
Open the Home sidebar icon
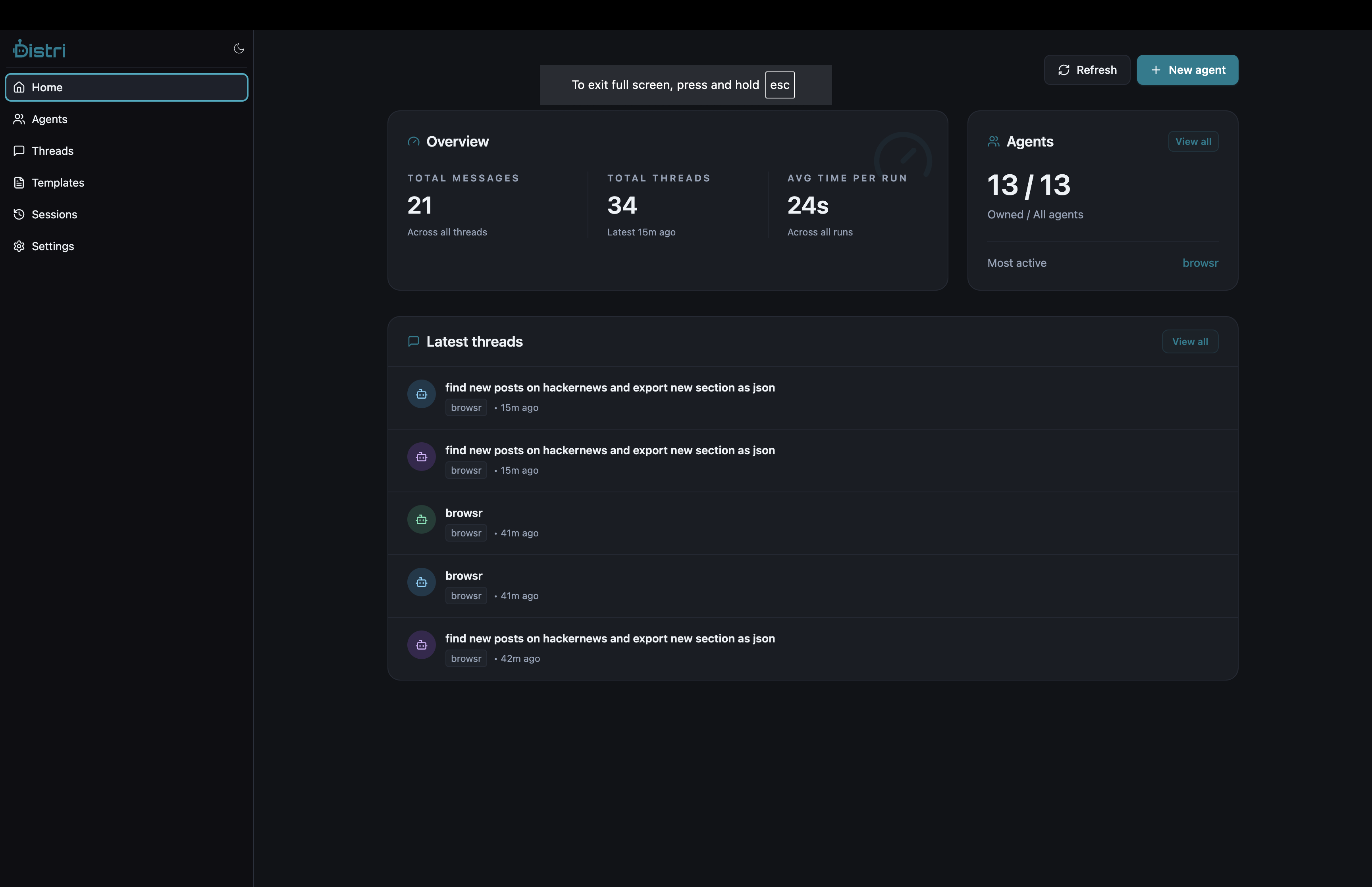pos(19,87)
